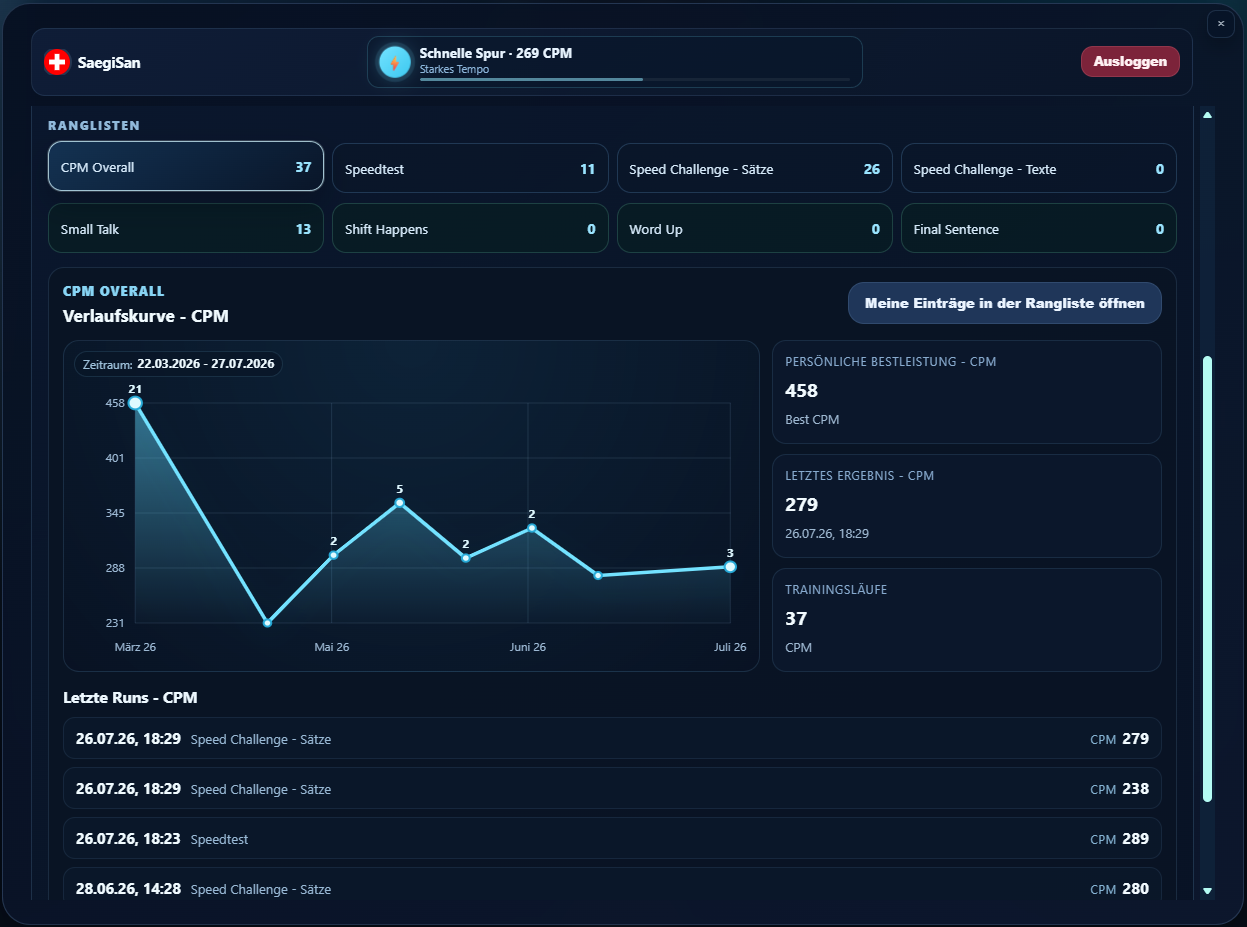Click the vertical scrollbar thumb

pos(1207,578)
